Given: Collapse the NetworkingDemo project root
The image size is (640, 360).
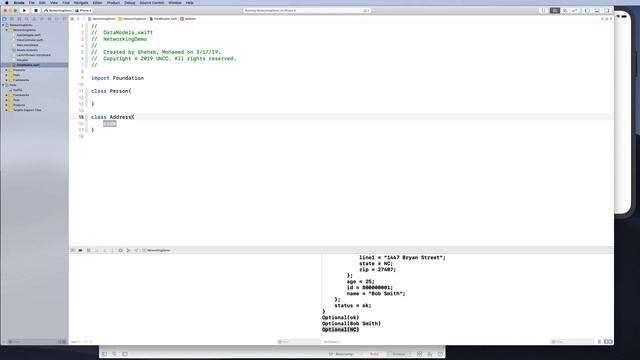Looking at the screenshot, I should click(x=3, y=25).
